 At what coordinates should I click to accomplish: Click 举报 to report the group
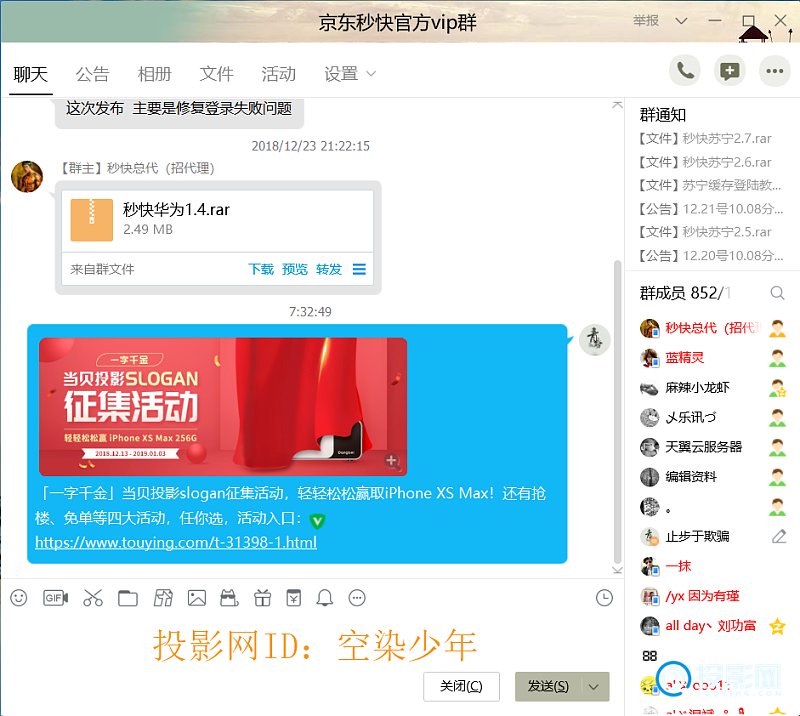point(646,20)
